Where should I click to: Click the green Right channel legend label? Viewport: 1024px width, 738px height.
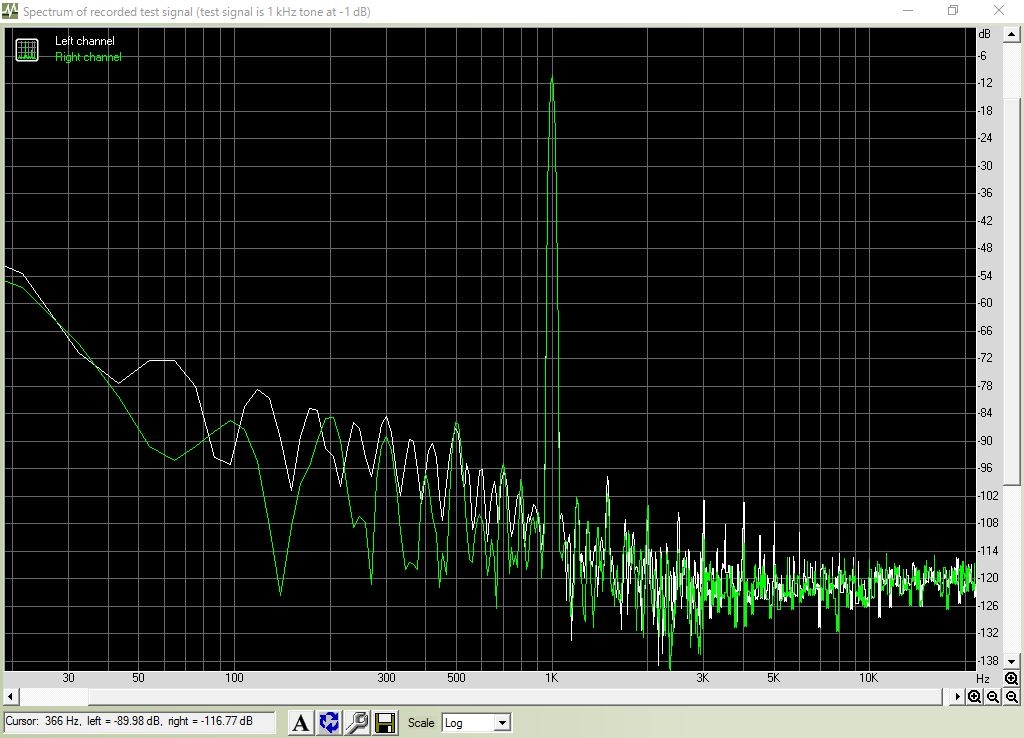88,57
